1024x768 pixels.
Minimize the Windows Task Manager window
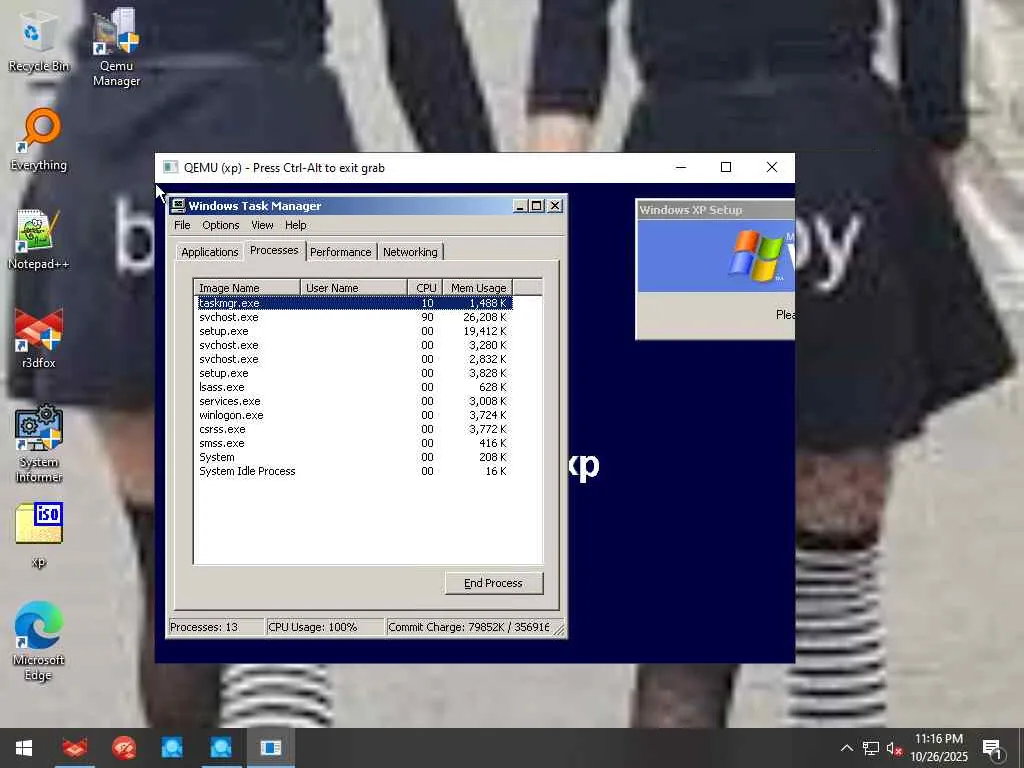point(520,206)
